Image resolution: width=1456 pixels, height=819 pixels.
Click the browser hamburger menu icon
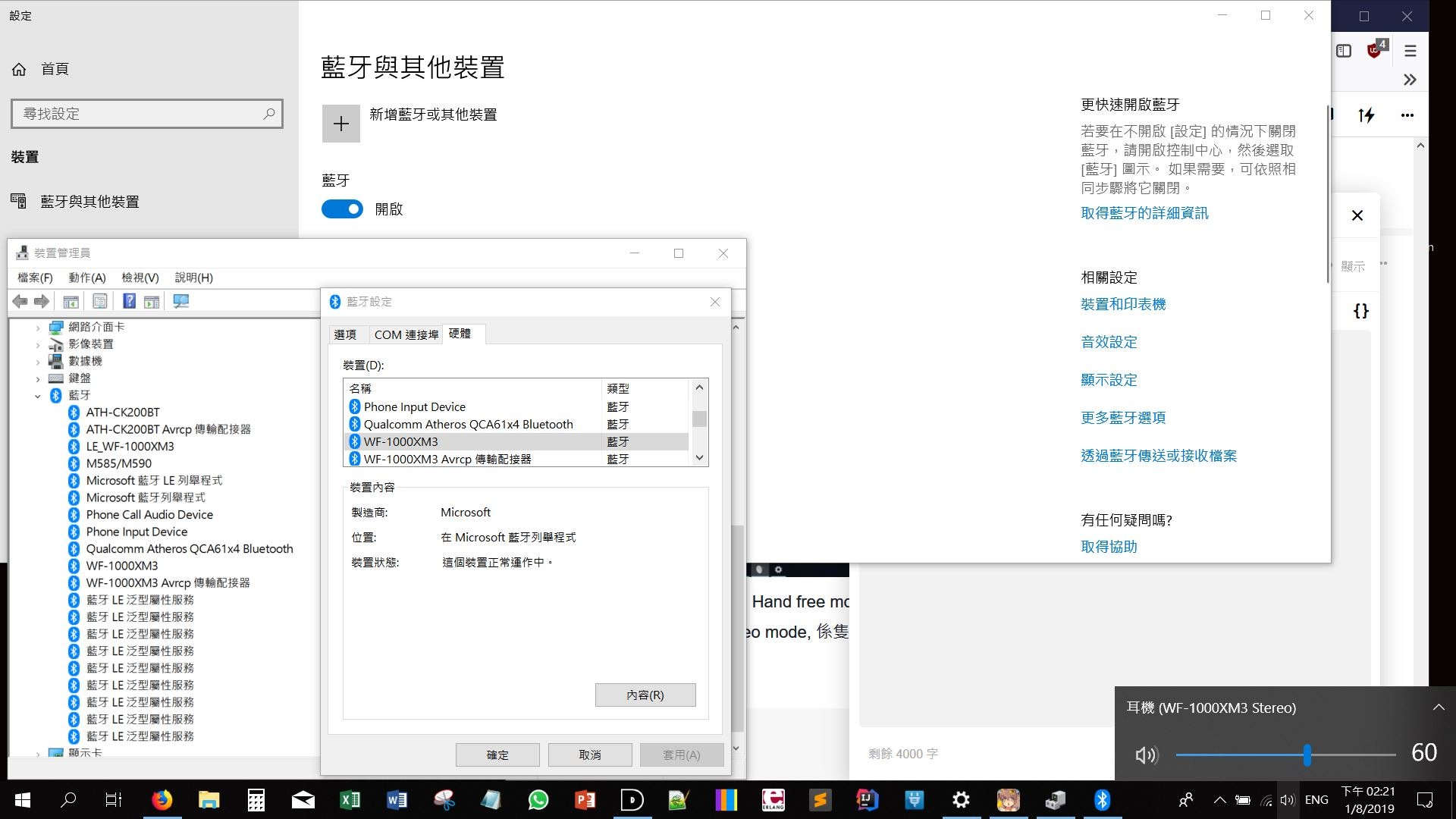1410,51
